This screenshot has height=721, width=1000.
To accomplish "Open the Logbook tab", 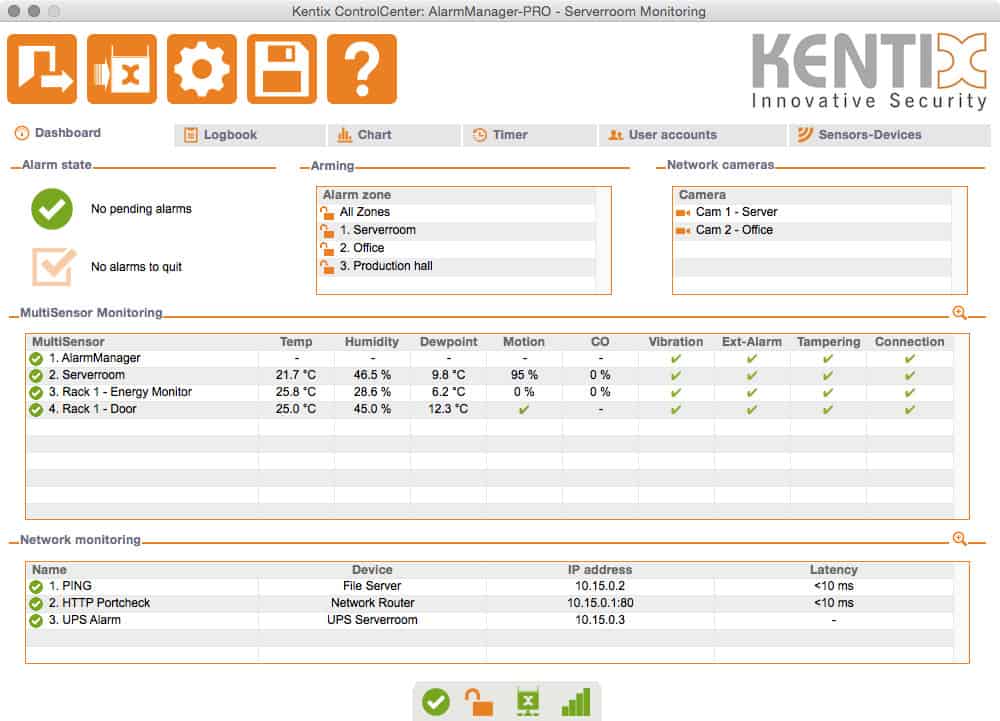I will [249, 135].
